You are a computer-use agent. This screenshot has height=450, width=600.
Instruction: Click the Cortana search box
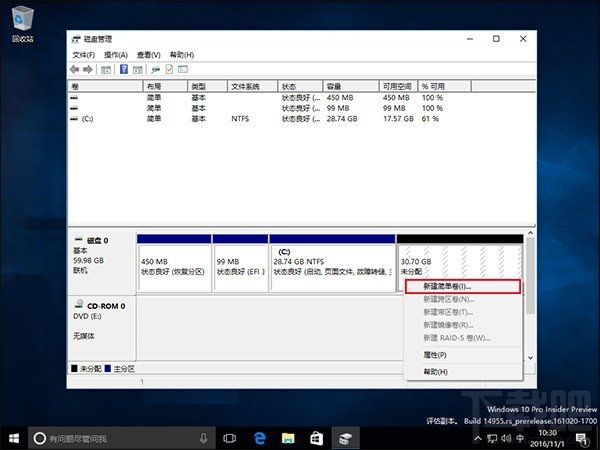(122, 439)
